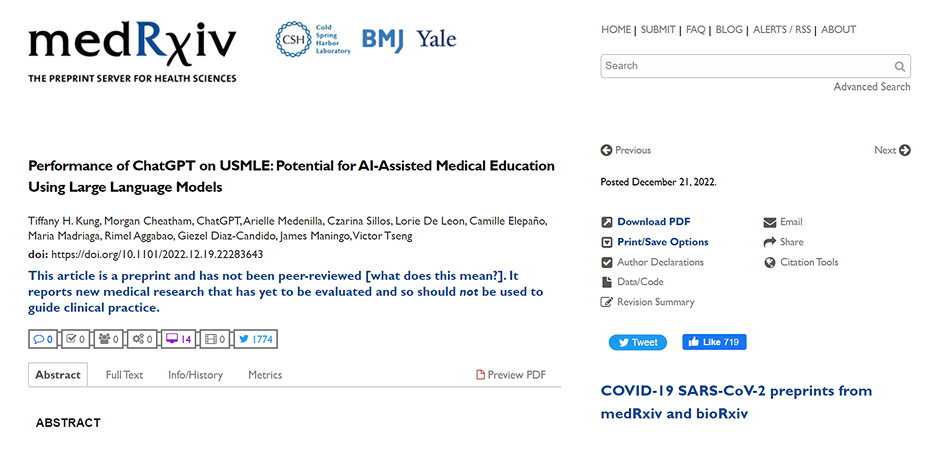Open the Data/Code section

coord(632,282)
